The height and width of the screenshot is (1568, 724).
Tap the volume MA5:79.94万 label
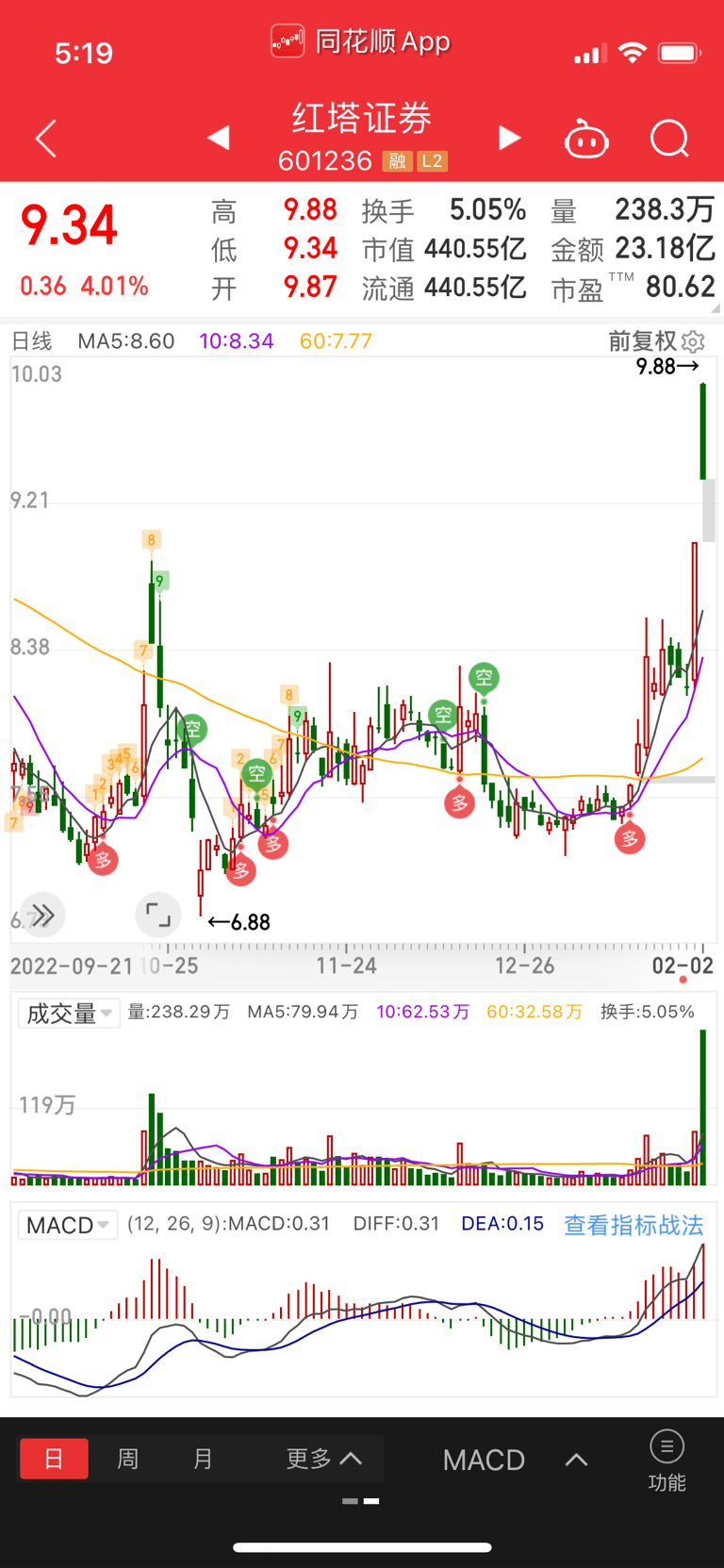pos(303,1012)
